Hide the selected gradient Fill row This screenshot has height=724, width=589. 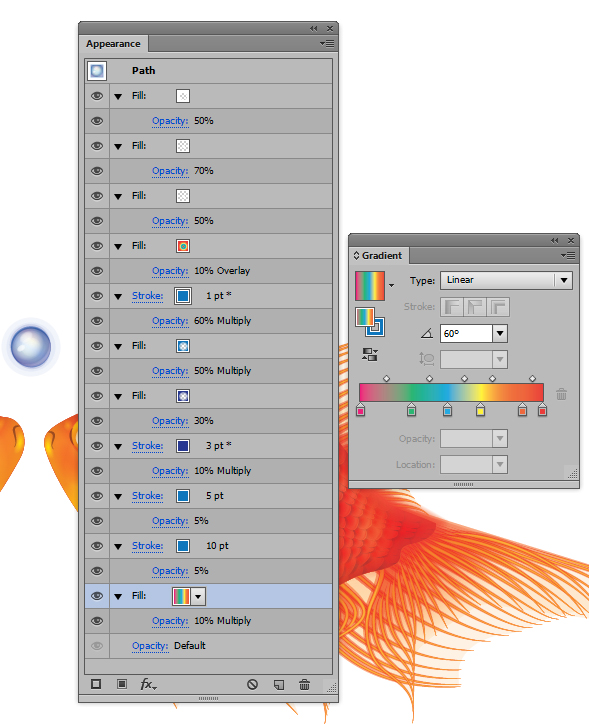[97, 596]
